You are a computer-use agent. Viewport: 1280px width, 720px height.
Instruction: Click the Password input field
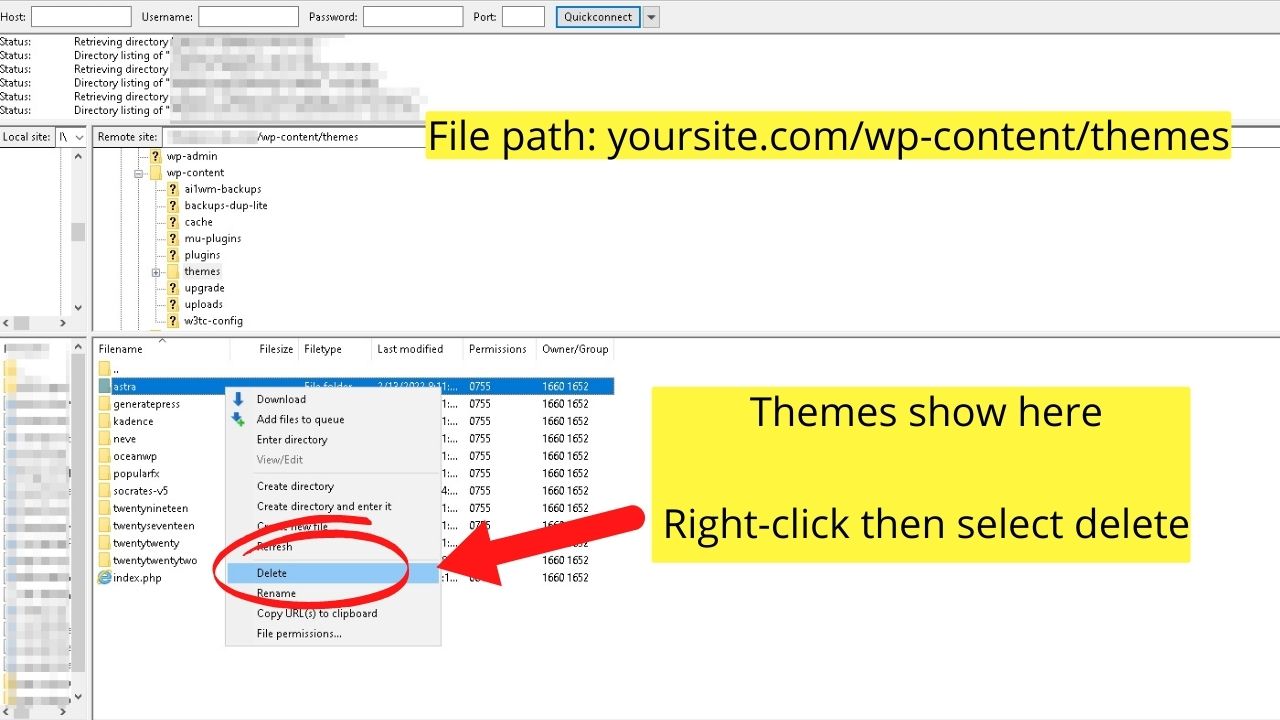tap(413, 17)
